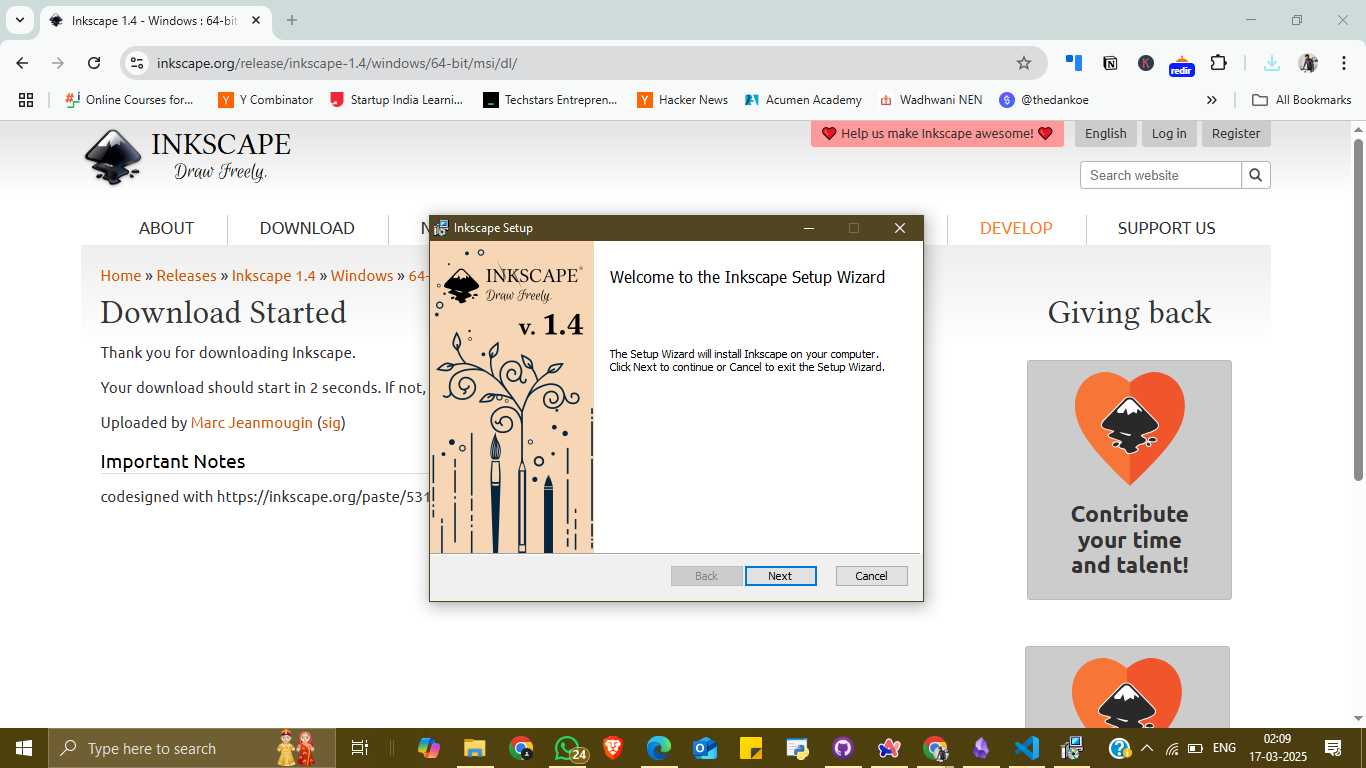Open File Explorer from taskbar
Viewport: 1366px width, 768px height.
coord(474,748)
